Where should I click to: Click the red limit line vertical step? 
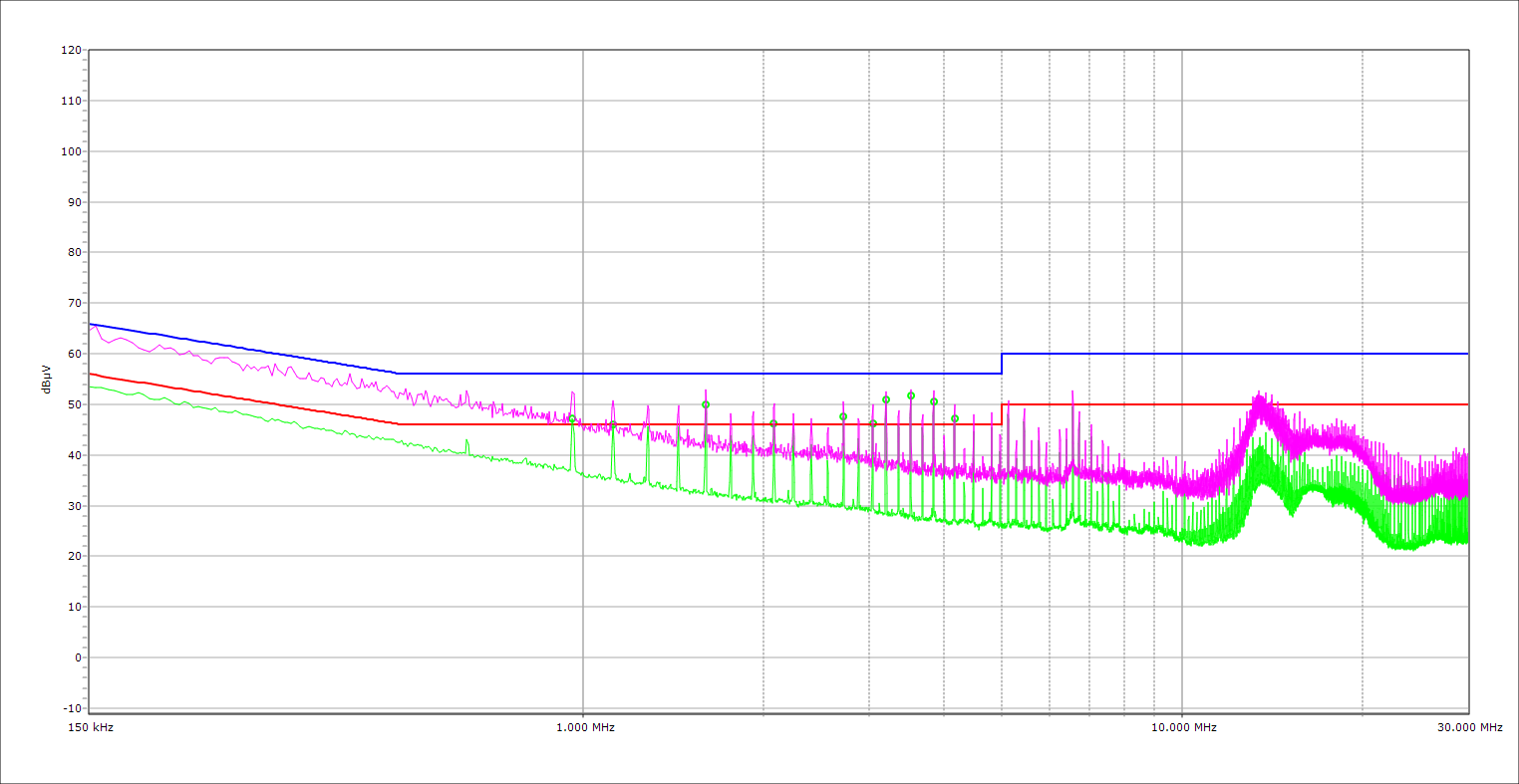[1002, 414]
